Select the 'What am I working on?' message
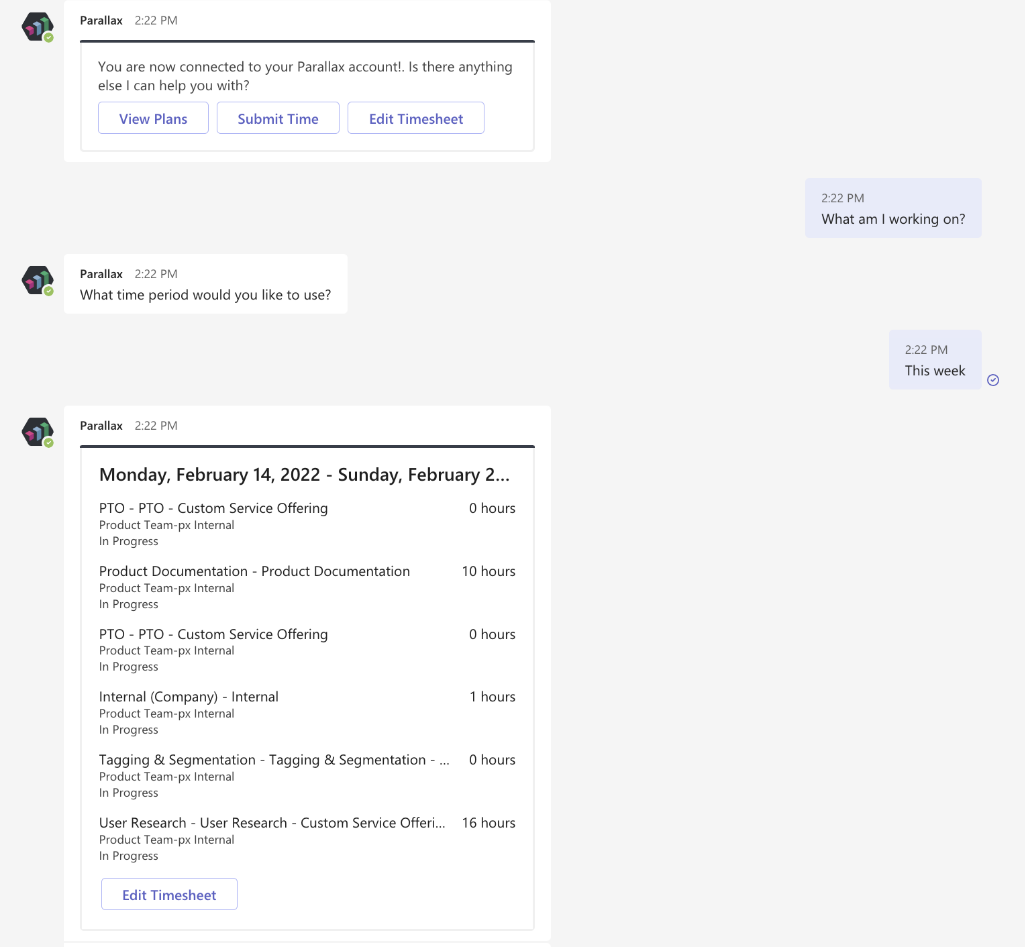Screen dimensions: 1025x950 click(893, 219)
